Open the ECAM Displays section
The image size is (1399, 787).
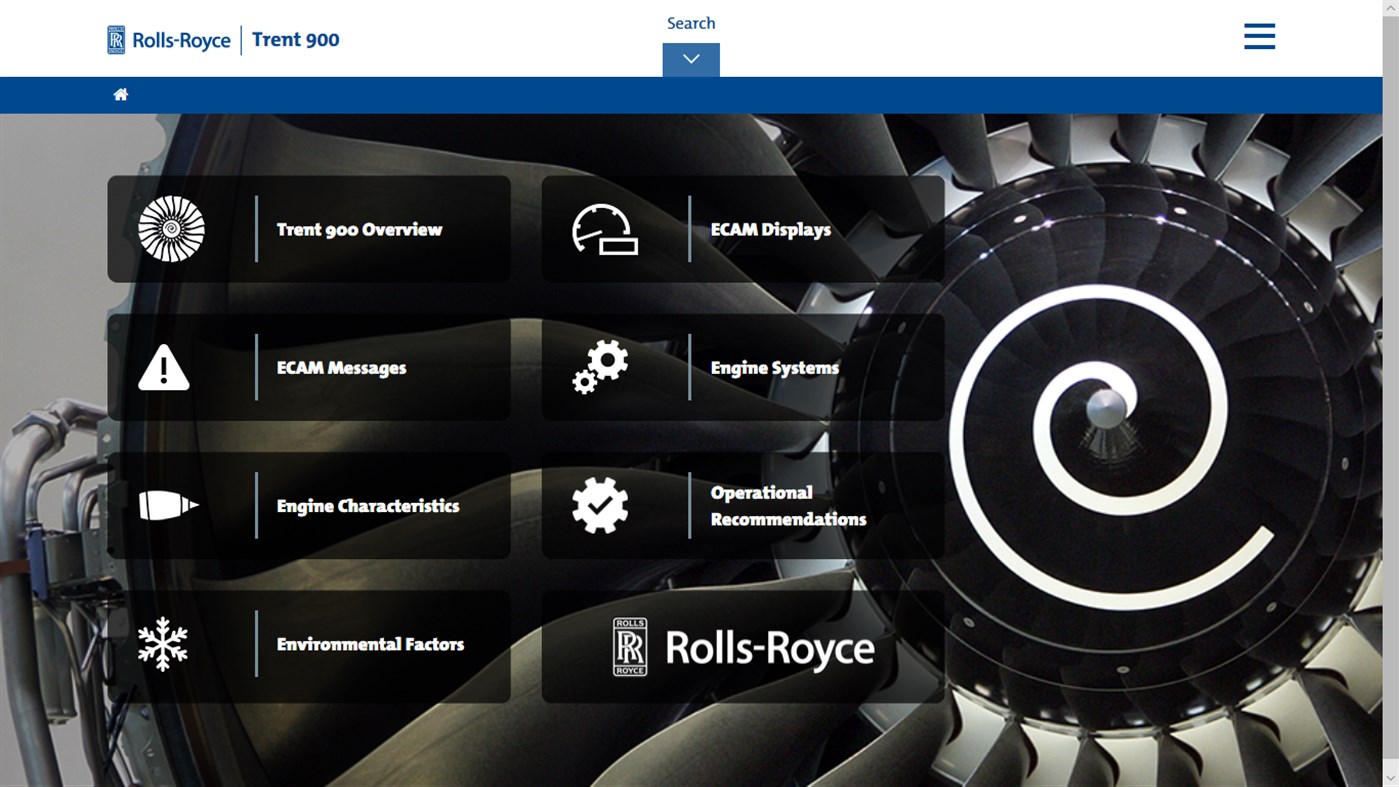coord(770,228)
